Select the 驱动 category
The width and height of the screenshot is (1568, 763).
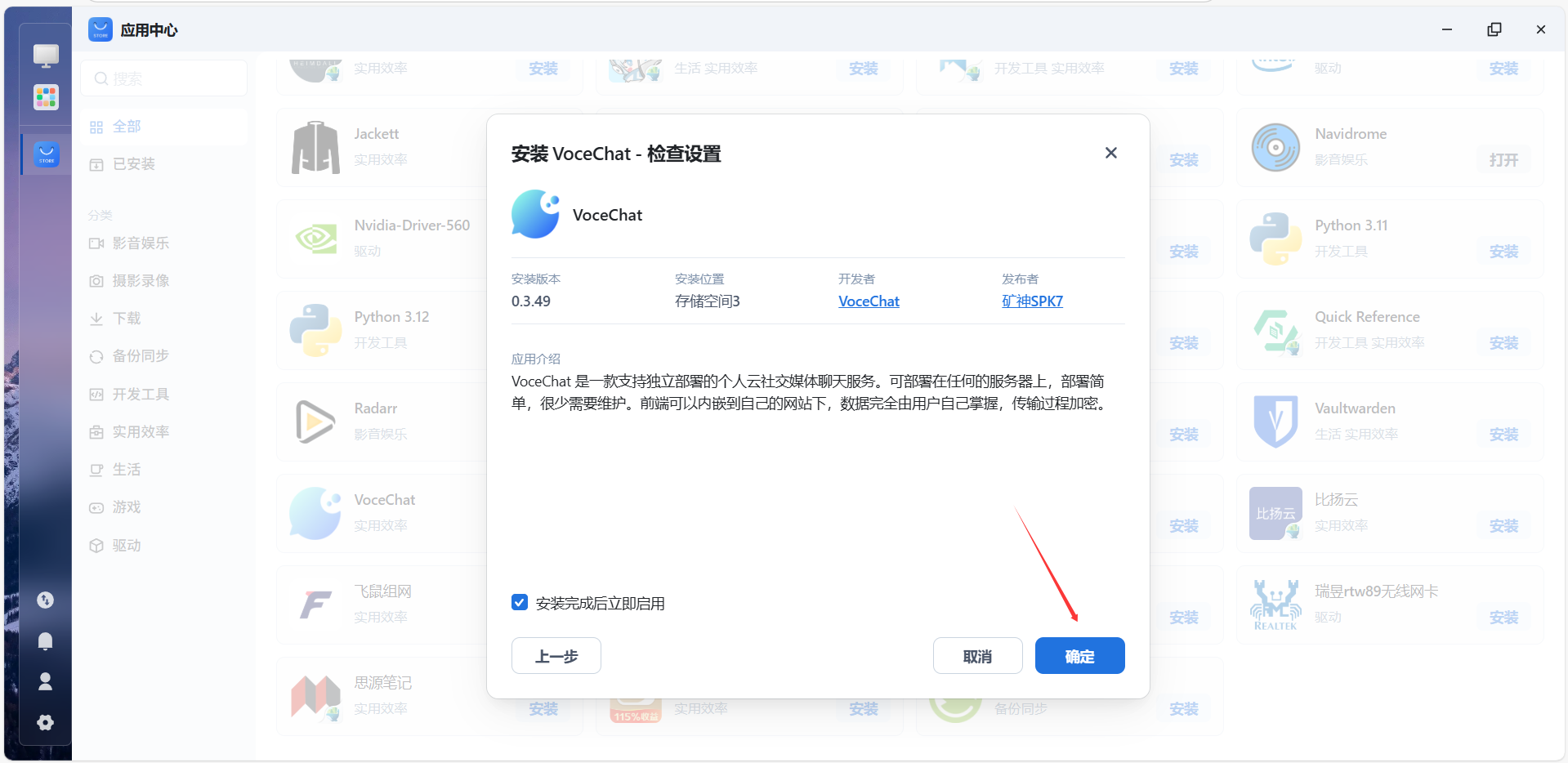164,546
